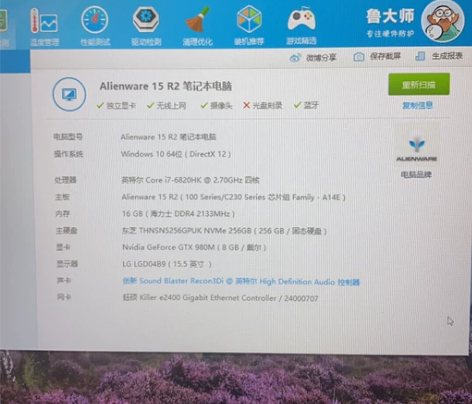Click the 电脑品牌 caption under logo
The image size is (472, 404).
(416, 175)
